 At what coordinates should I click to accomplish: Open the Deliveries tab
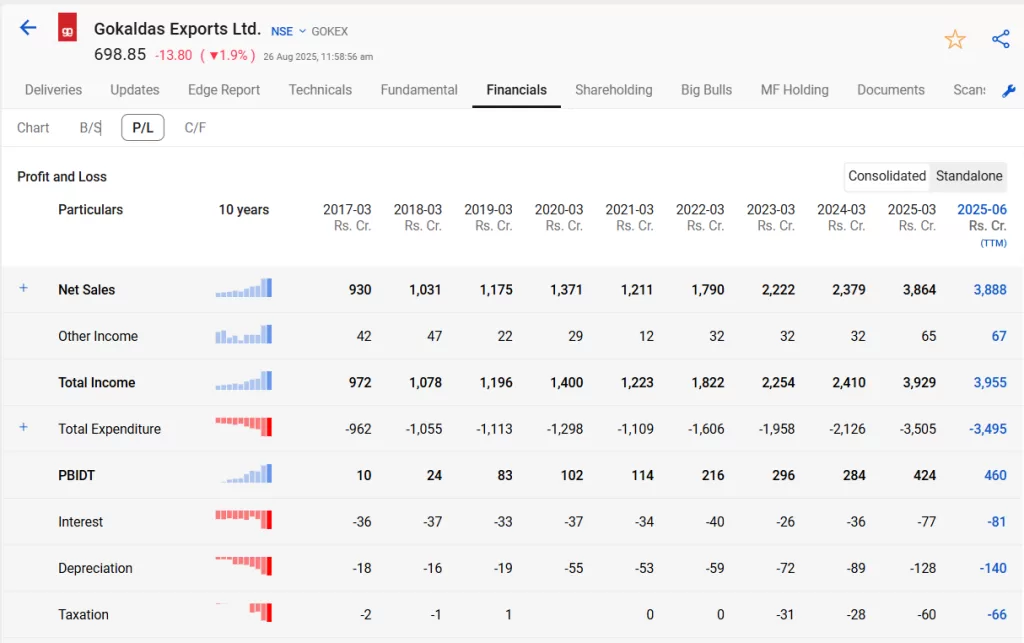tap(54, 90)
